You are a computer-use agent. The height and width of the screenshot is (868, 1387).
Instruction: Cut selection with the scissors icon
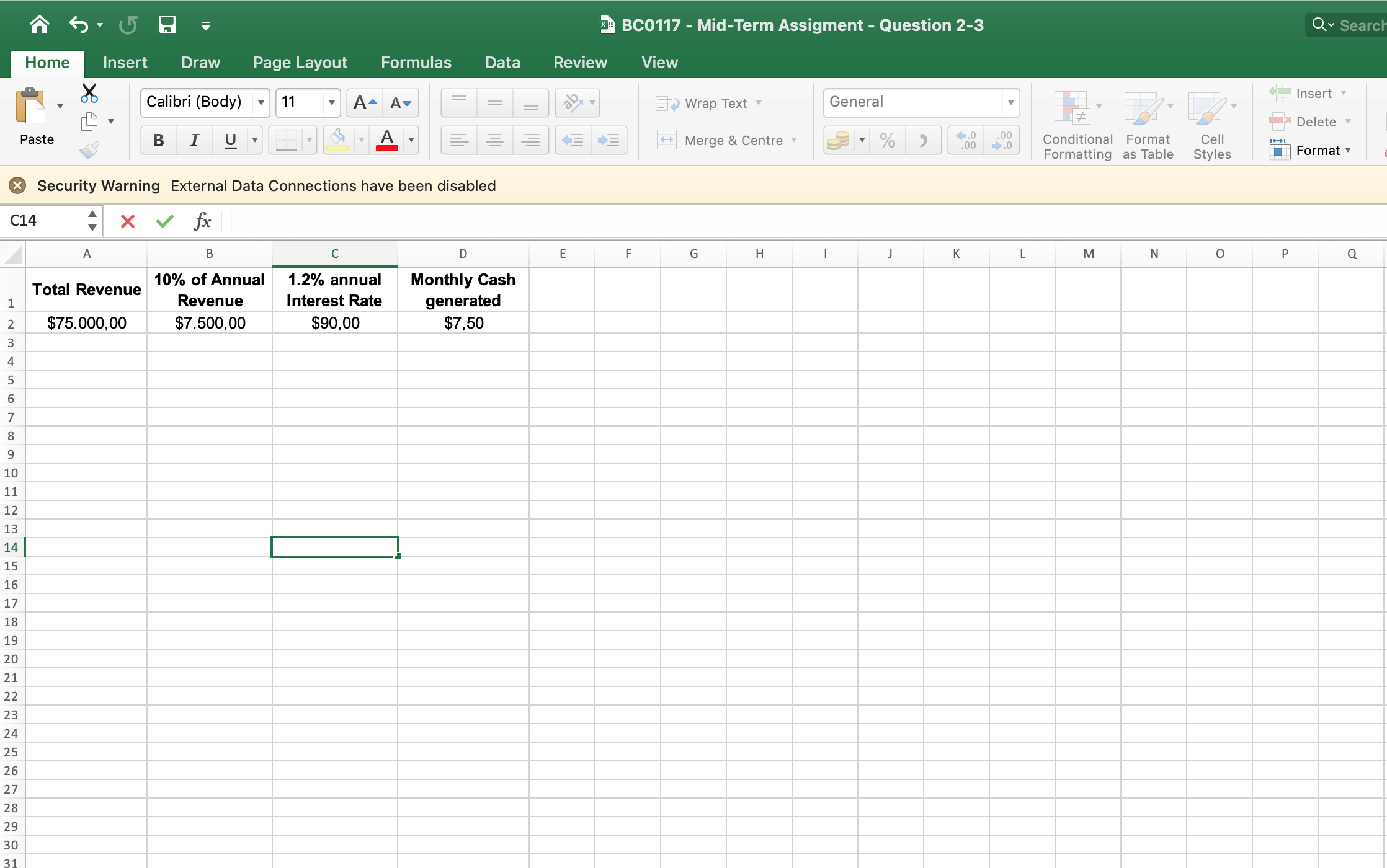[x=89, y=94]
